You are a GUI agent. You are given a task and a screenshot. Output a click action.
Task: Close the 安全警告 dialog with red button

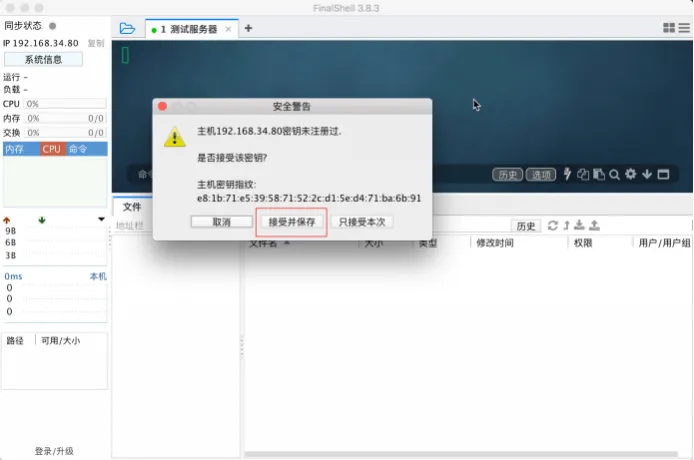tap(162, 106)
